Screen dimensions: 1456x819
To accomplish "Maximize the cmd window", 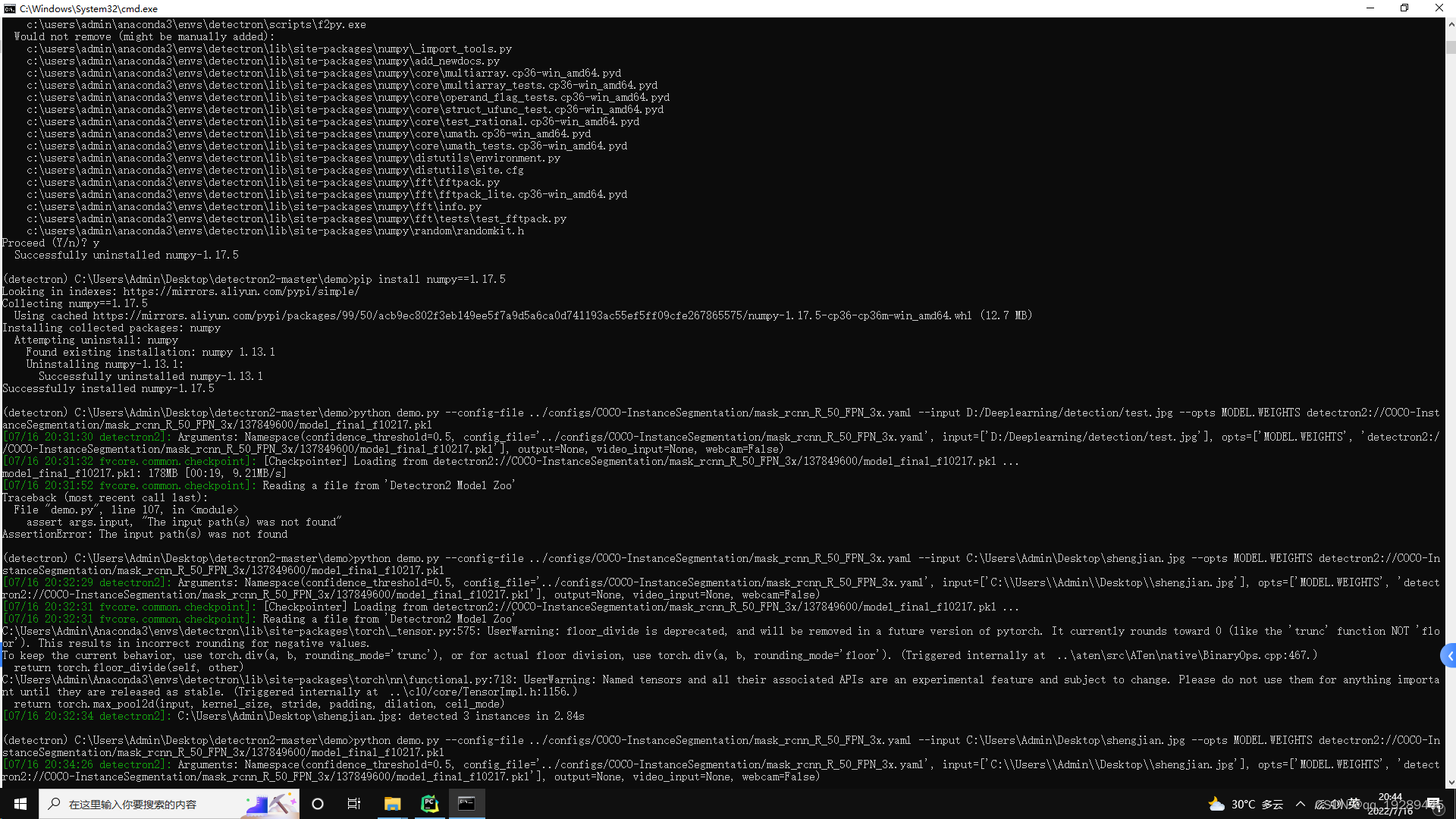I will (1404, 8).
